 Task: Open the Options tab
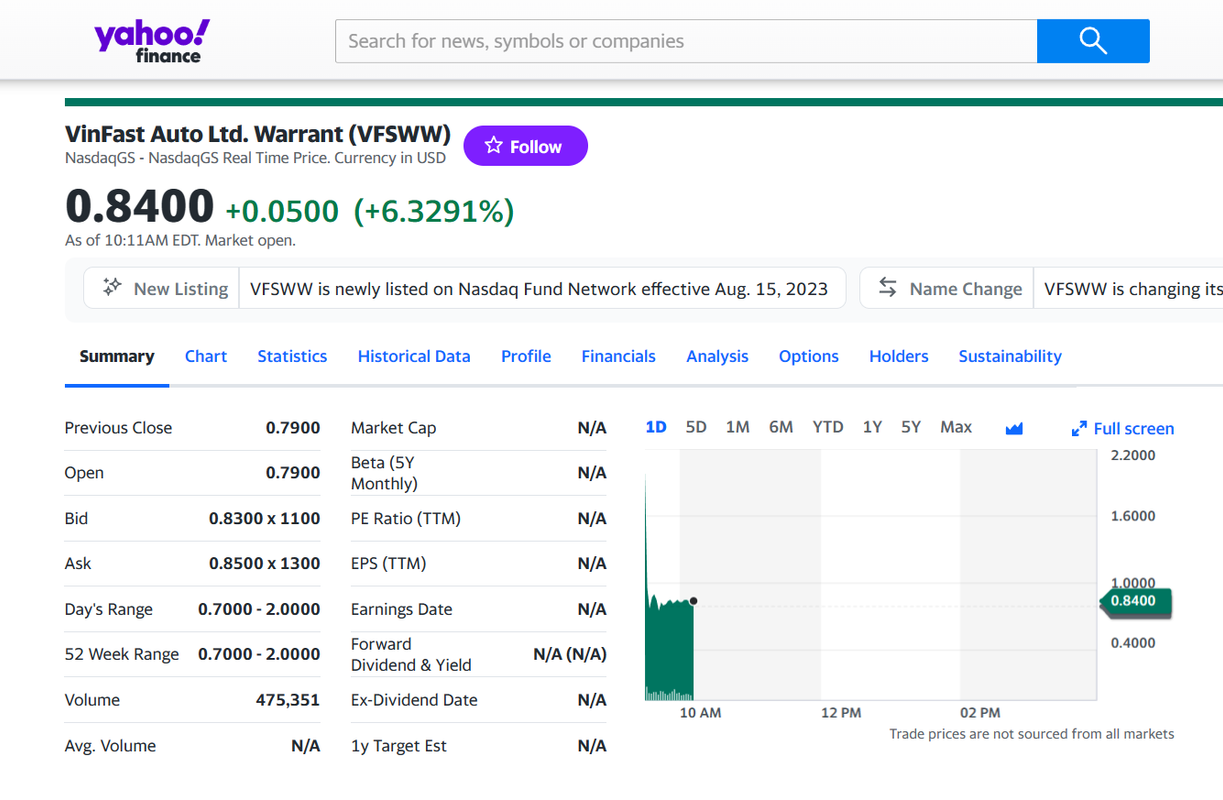[x=808, y=356]
